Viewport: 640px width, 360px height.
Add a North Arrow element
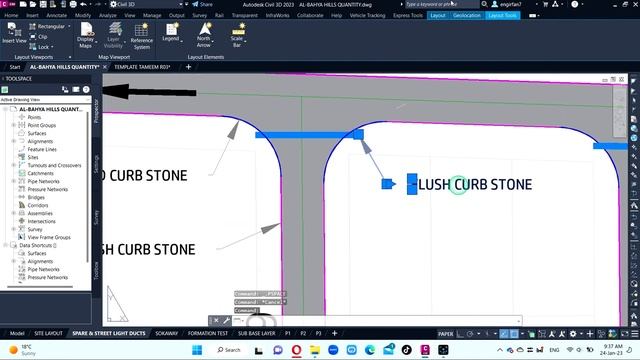[204, 35]
